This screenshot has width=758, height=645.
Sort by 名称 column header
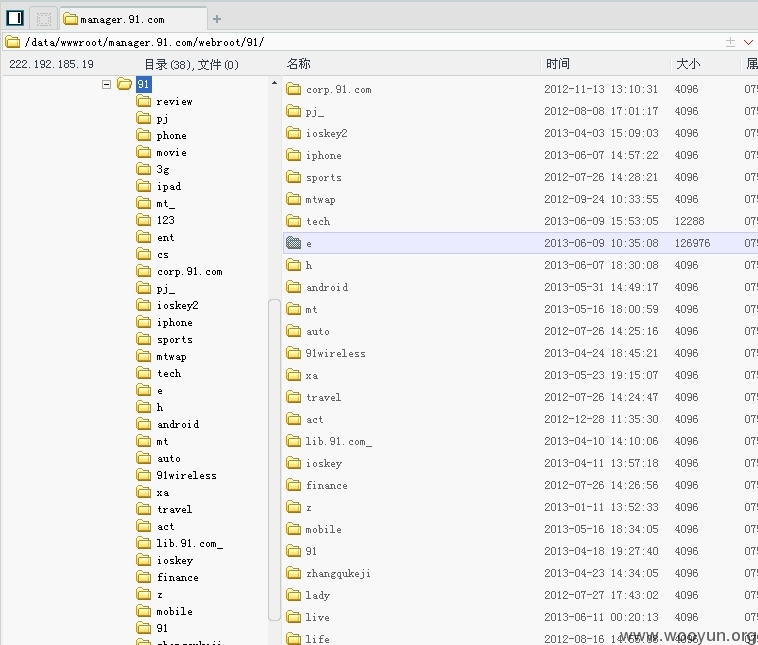tap(298, 64)
